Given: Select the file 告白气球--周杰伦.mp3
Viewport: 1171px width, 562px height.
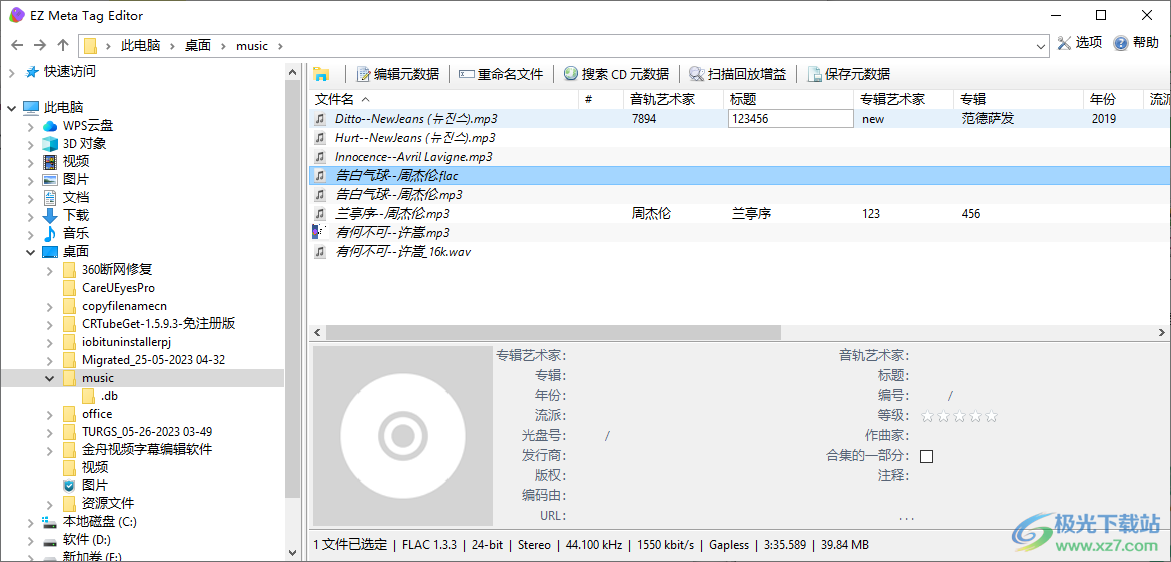Looking at the screenshot, I should tap(399, 195).
